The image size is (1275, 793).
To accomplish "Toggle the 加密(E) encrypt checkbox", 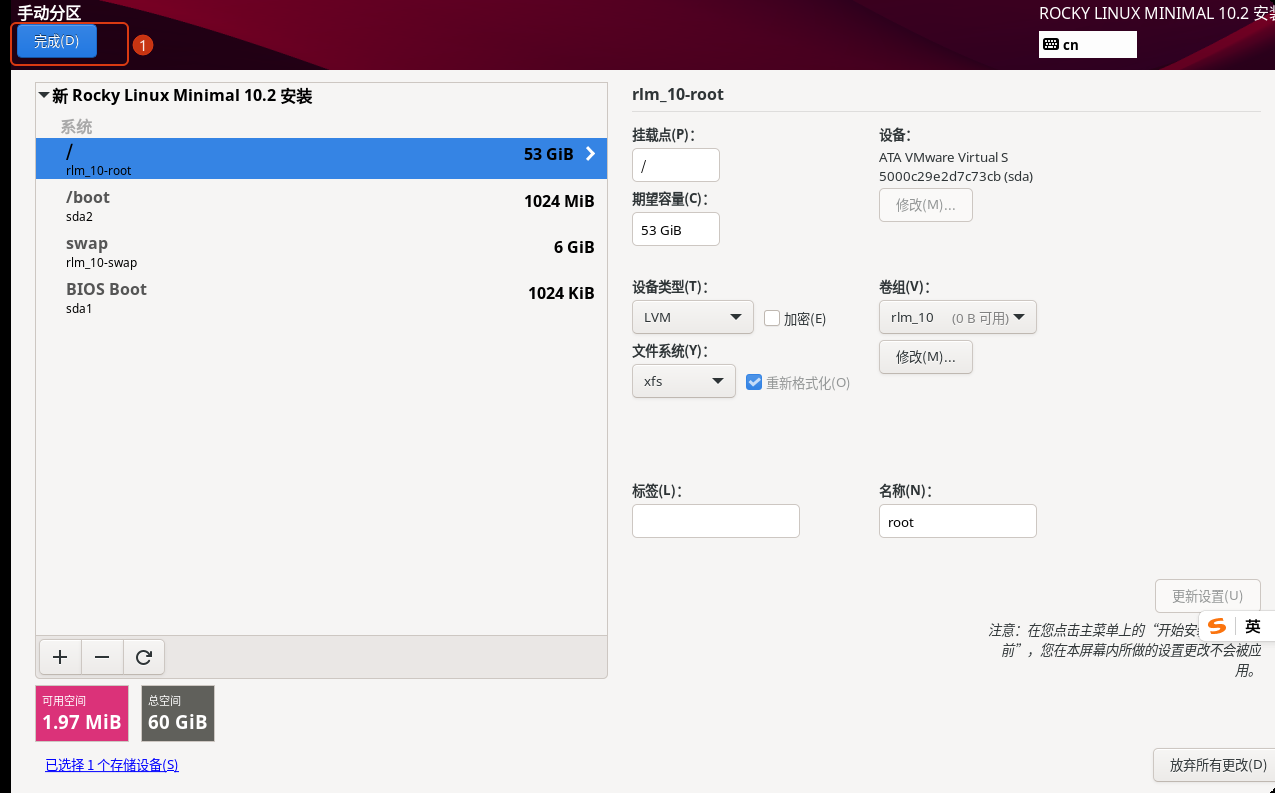I will pos(772,318).
